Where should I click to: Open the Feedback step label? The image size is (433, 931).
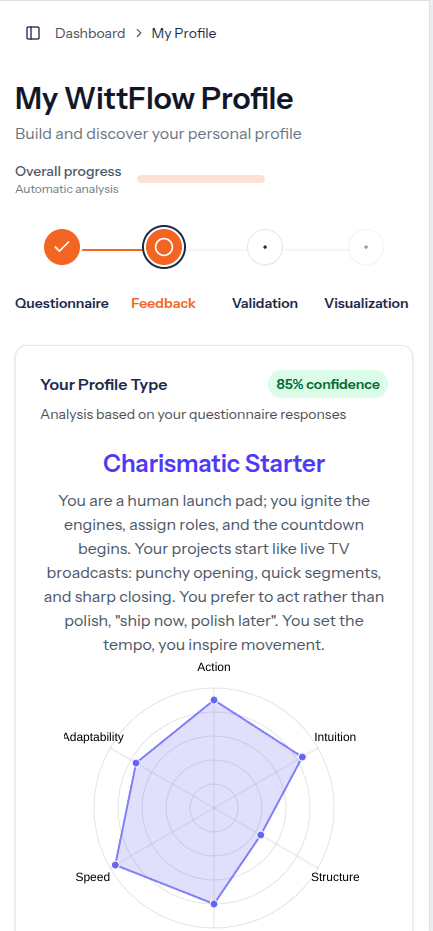pyautogui.click(x=163, y=303)
